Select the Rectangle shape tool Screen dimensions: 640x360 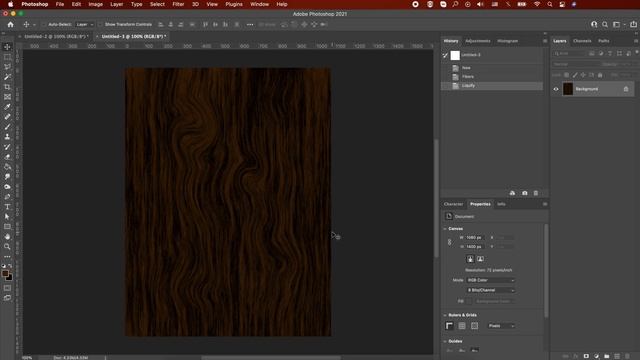[7, 227]
